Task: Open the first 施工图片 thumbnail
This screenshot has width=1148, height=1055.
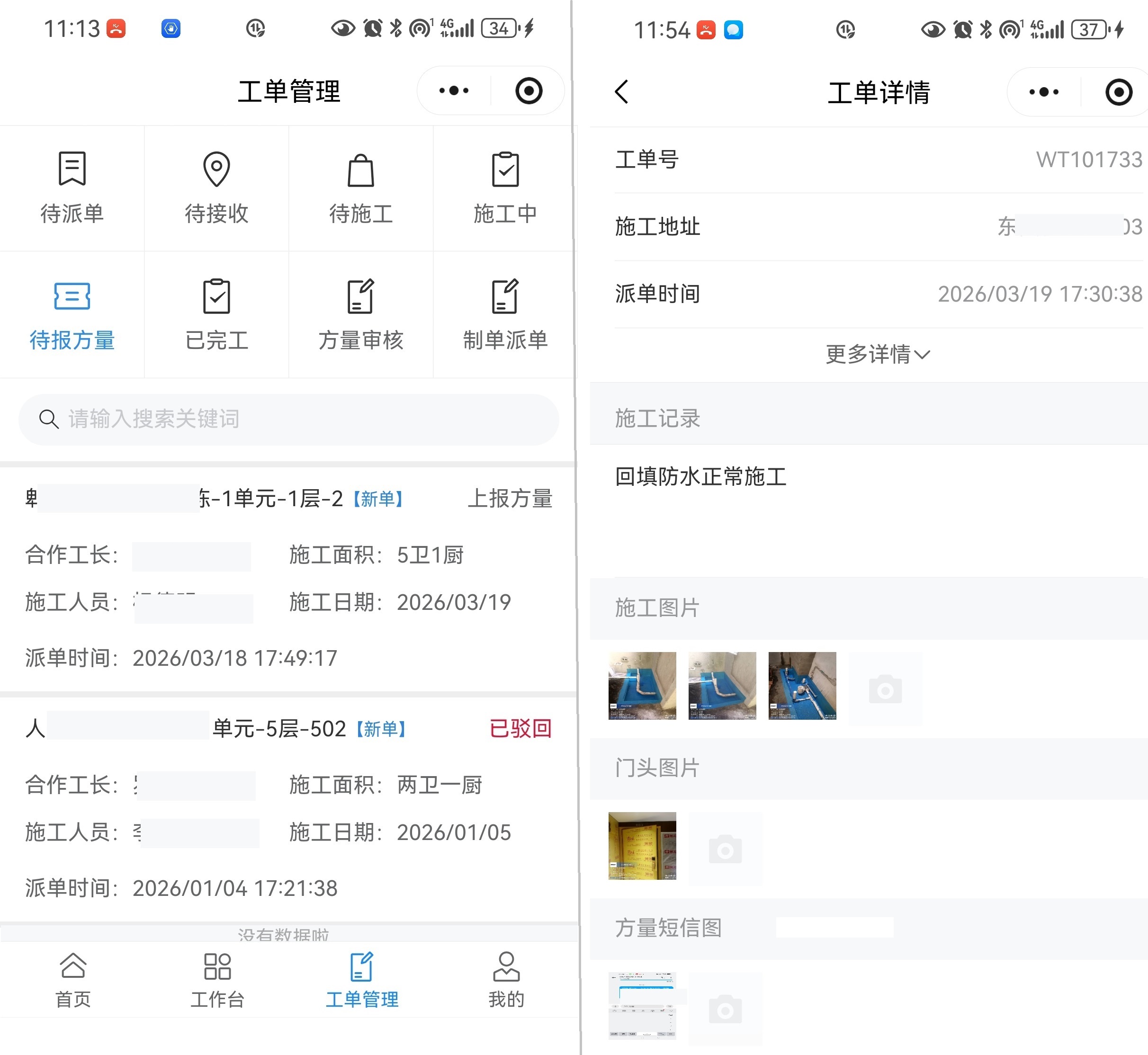Action: click(x=642, y=686)
